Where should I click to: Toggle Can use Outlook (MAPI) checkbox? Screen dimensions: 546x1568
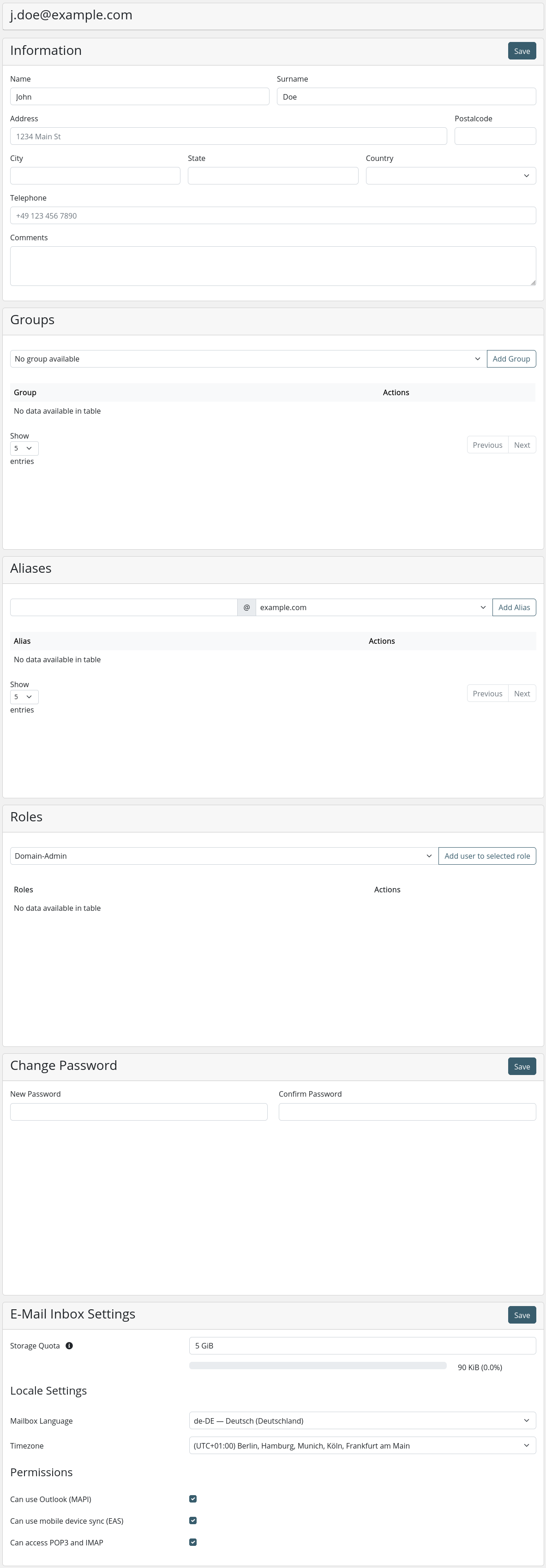(x=192, y=1499)
